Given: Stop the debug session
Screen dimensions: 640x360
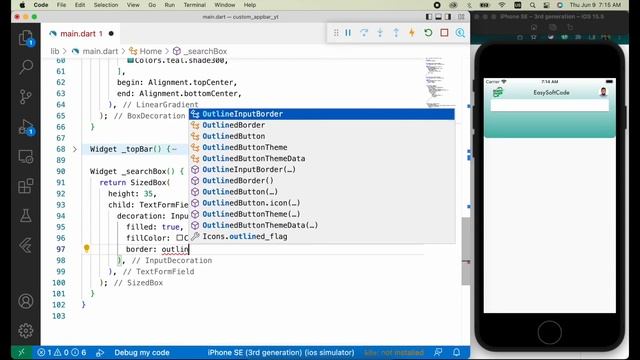Looking at the screenshot, I should pos(444,33).
